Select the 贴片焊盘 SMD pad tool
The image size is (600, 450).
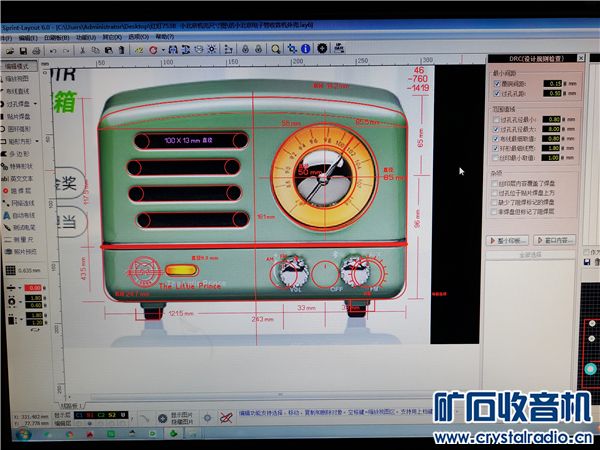point(17,116)
